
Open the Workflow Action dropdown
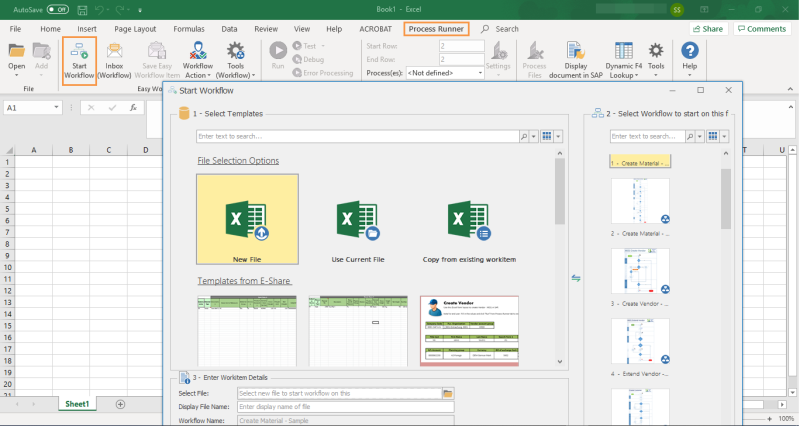click(197, 60)
